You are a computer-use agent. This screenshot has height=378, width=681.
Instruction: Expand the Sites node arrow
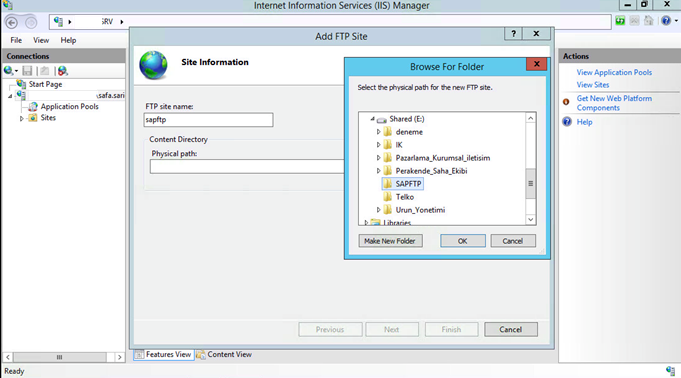click(21, 118)
